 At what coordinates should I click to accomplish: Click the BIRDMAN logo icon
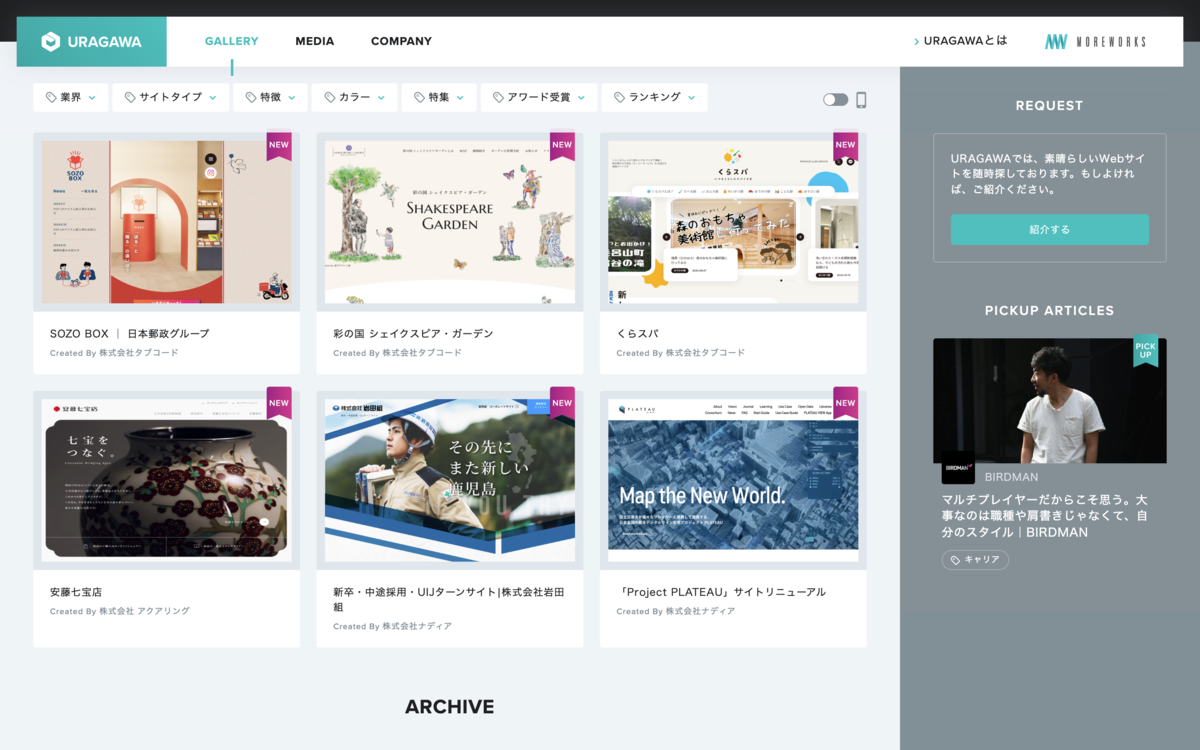(958, 467)
